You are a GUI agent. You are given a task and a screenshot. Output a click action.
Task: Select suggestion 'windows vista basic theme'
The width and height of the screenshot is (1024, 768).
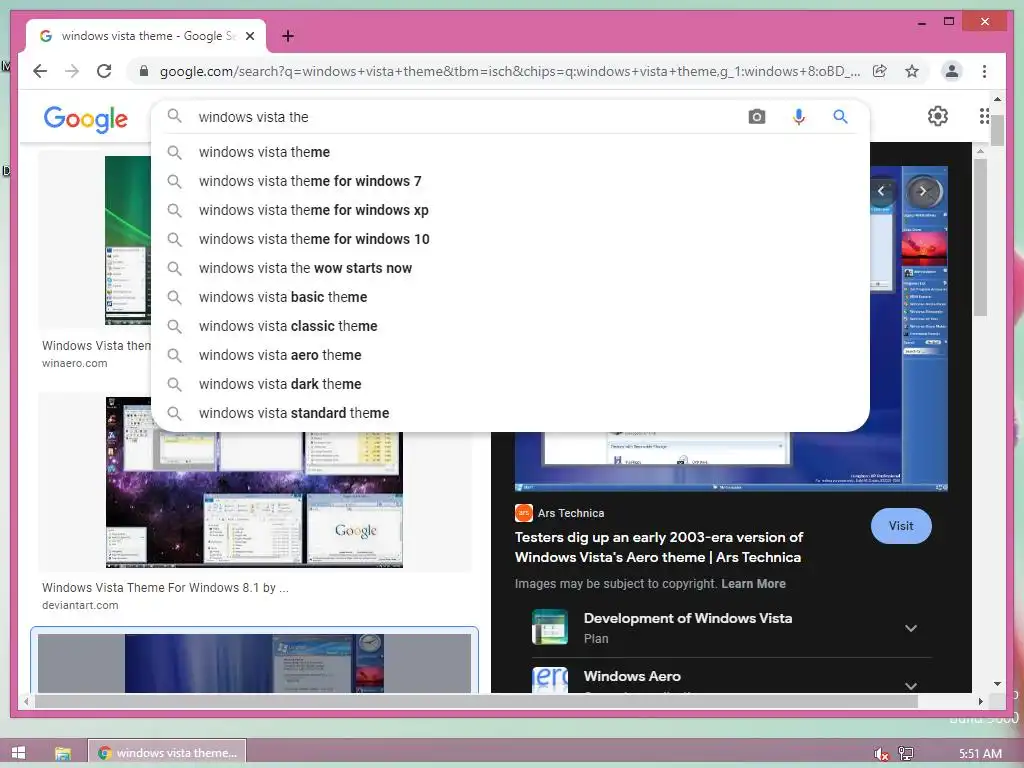[510, 297]
